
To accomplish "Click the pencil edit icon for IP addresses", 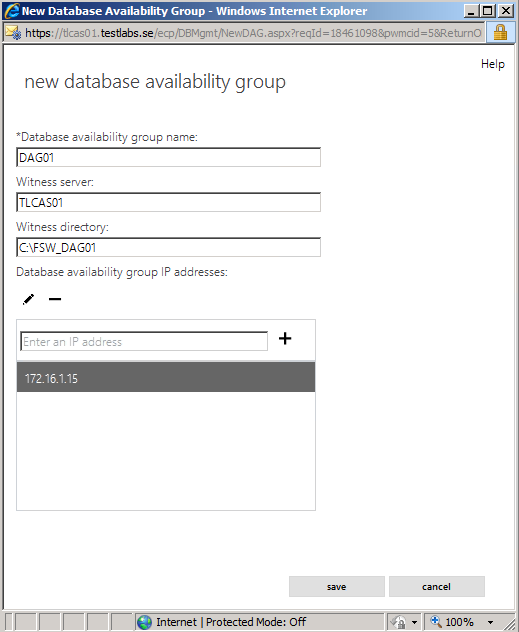I will pyautogui.click(x=28, y=299).
